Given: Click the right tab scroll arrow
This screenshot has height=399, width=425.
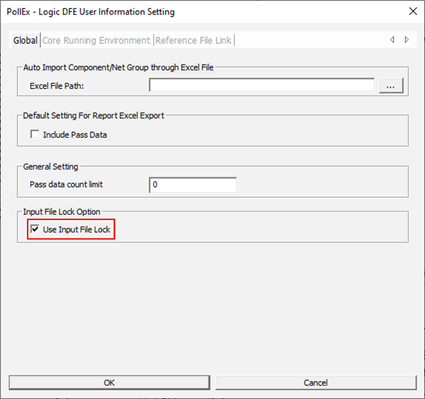Looking at the screenshot, I should [x=407, y=40].
